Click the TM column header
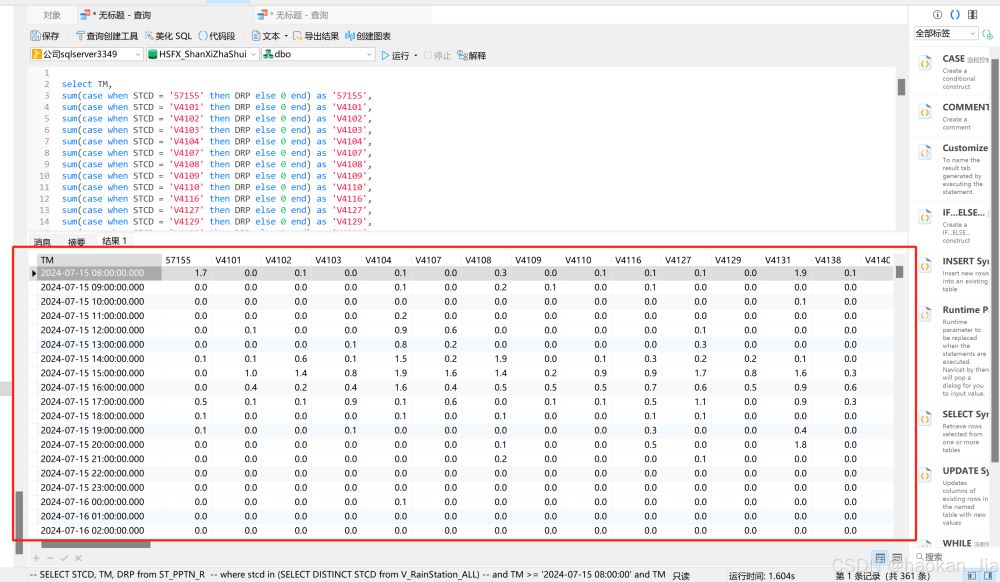The image size is (1000, 582). 99,260
